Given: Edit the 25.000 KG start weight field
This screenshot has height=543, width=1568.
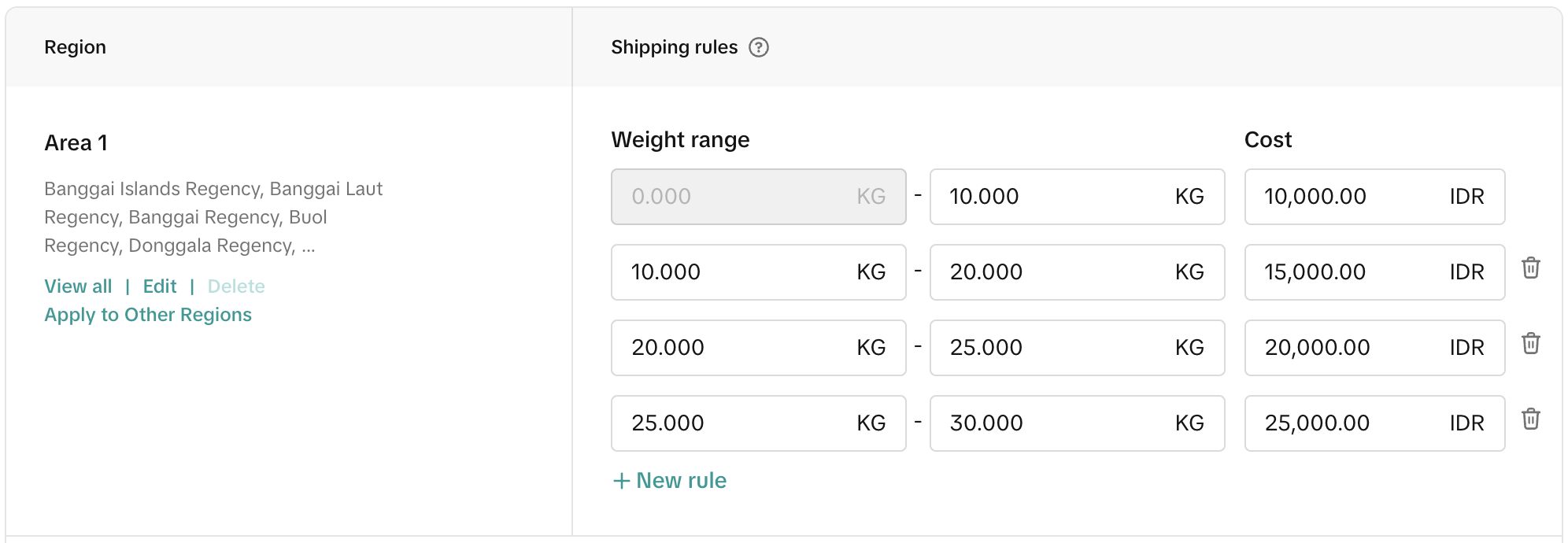Looking at the screenshot, I should pyautogui.click(x=736, y=423).
